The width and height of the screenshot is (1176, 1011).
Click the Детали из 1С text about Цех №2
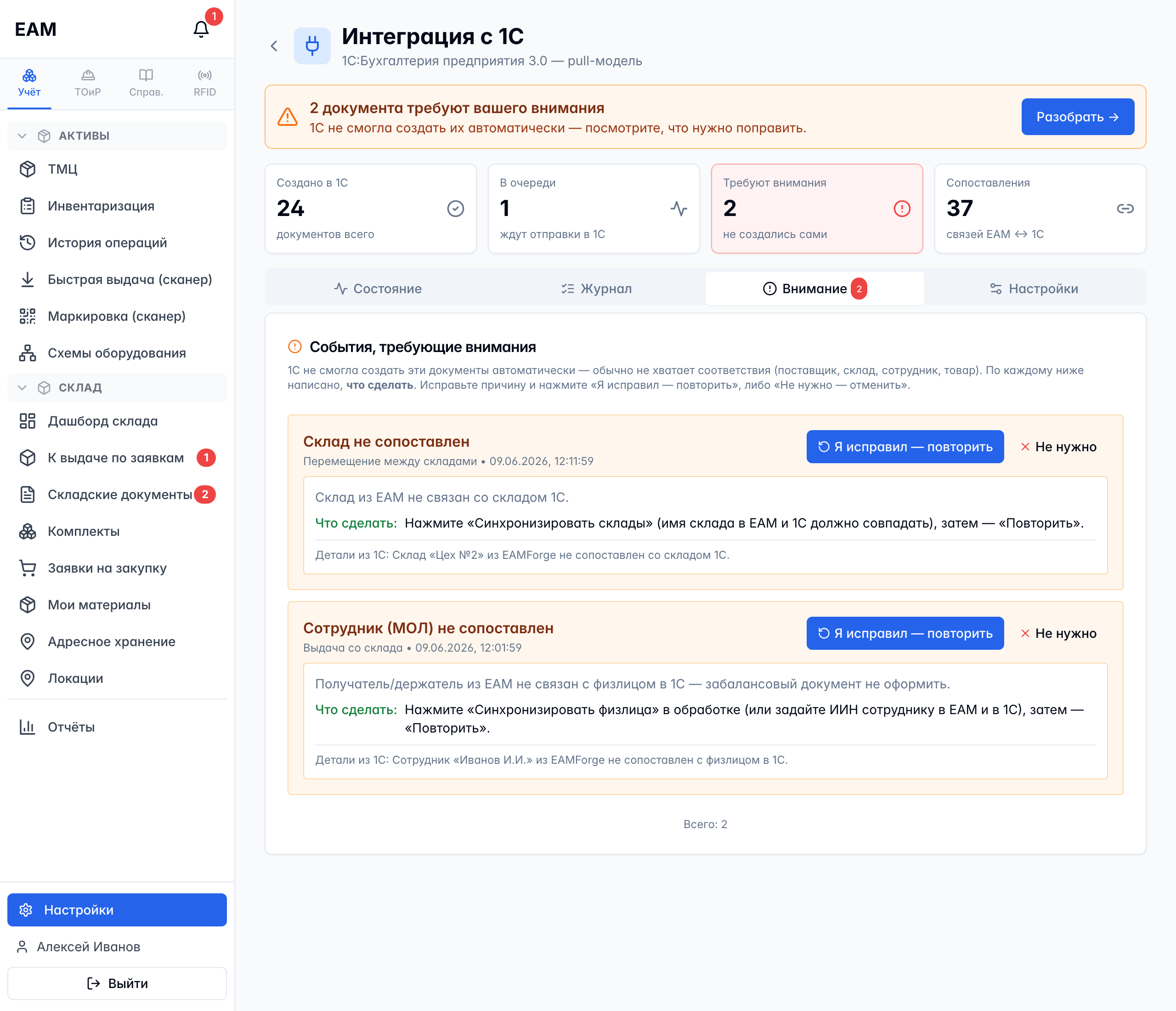(x=522, y=555)
